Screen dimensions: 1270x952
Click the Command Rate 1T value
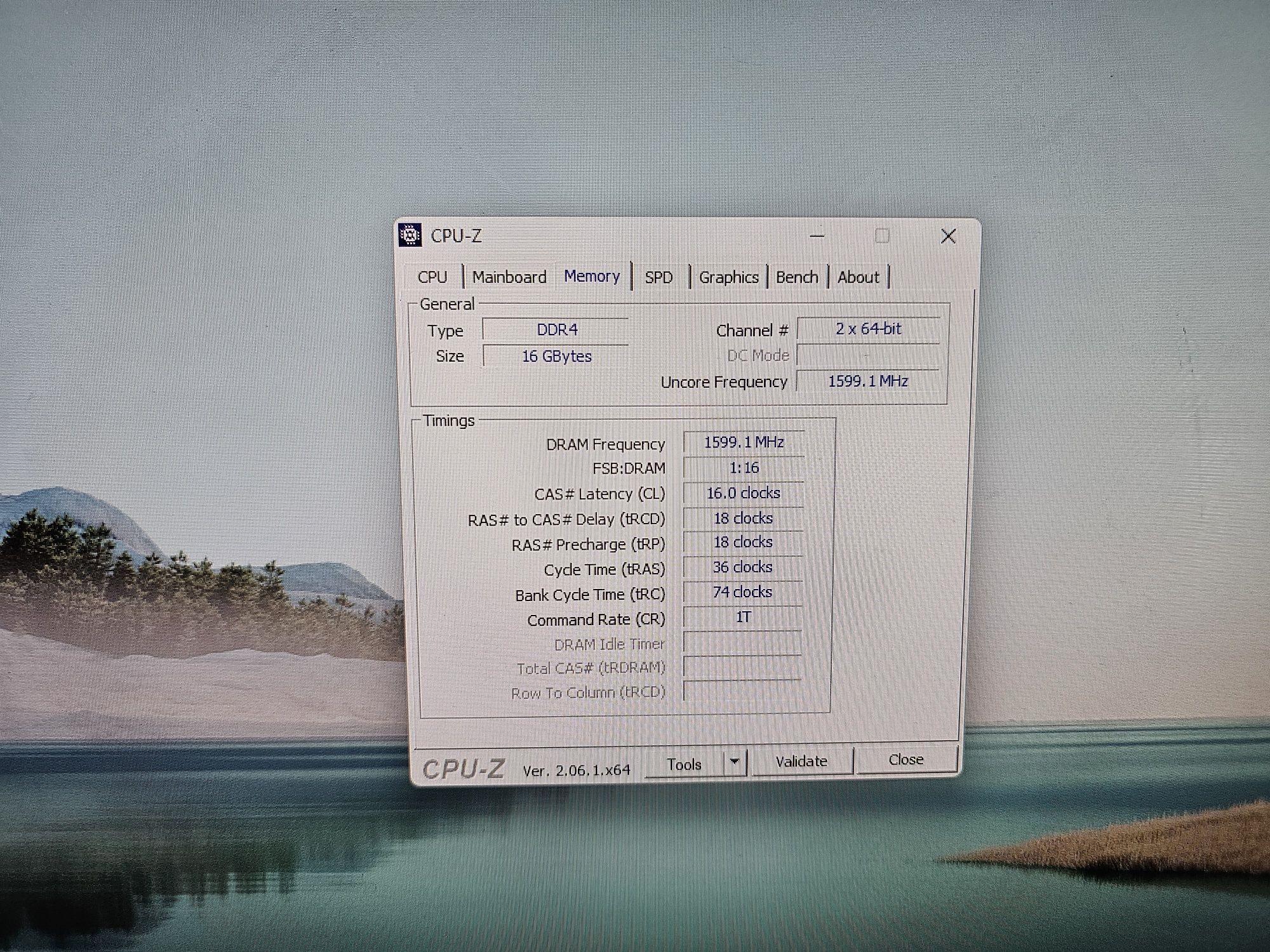coord(742,617)
